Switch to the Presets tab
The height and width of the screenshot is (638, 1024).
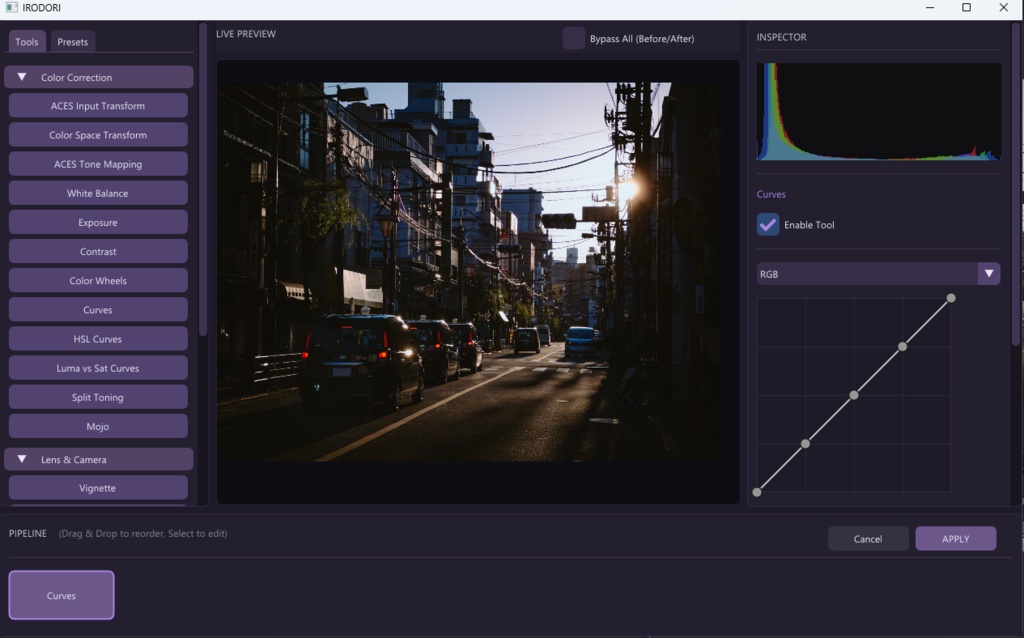(72, 42)
